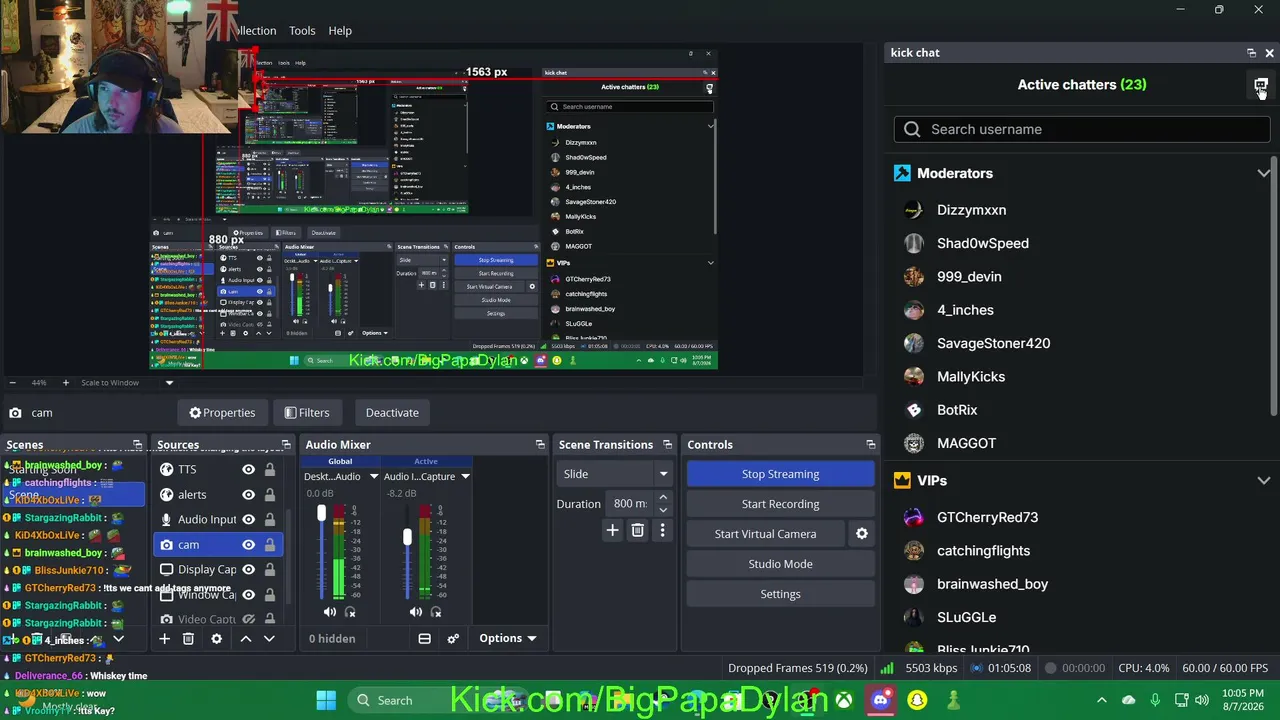This screenshot has width=1280, height=720.
Task: Hide the Display Capture source
Action: 248,570
